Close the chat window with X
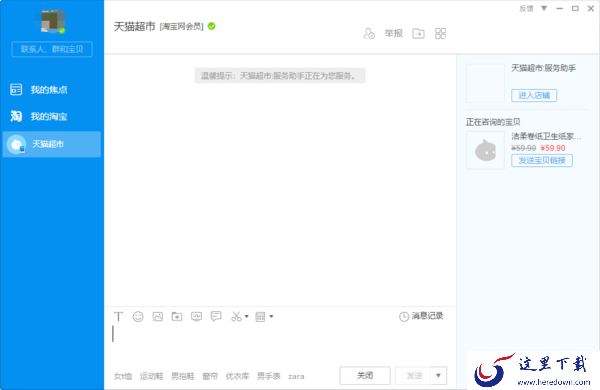The image size is (600, 390). tap(591, 8)
